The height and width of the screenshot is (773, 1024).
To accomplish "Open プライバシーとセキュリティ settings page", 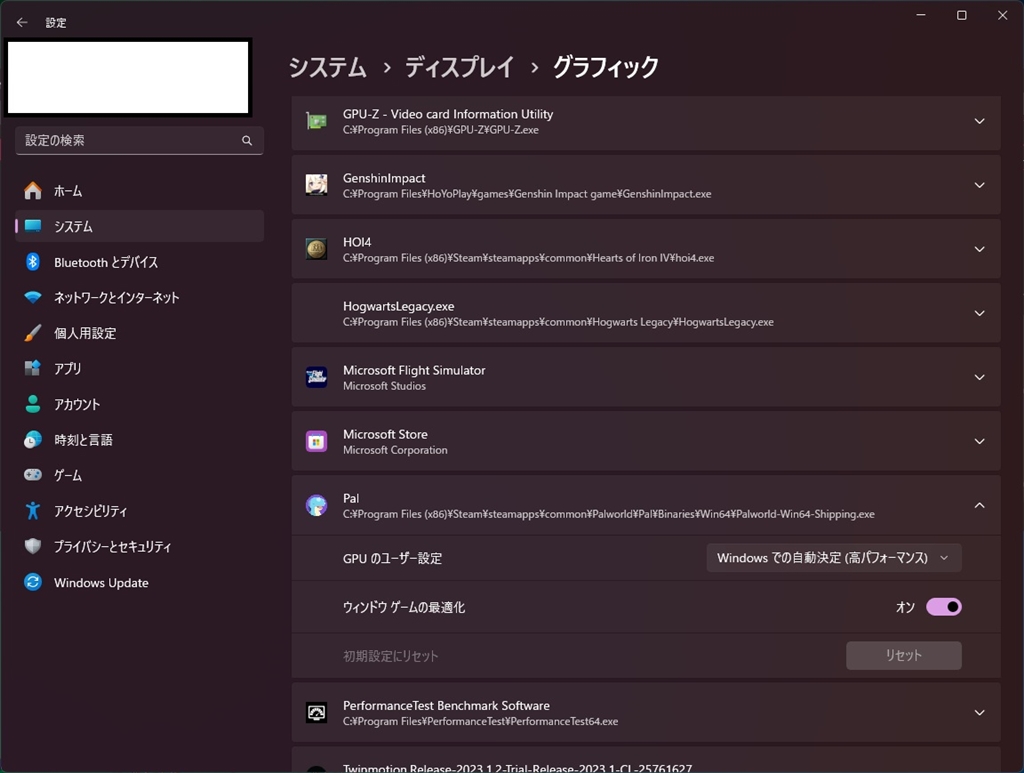I will [139, 546].
